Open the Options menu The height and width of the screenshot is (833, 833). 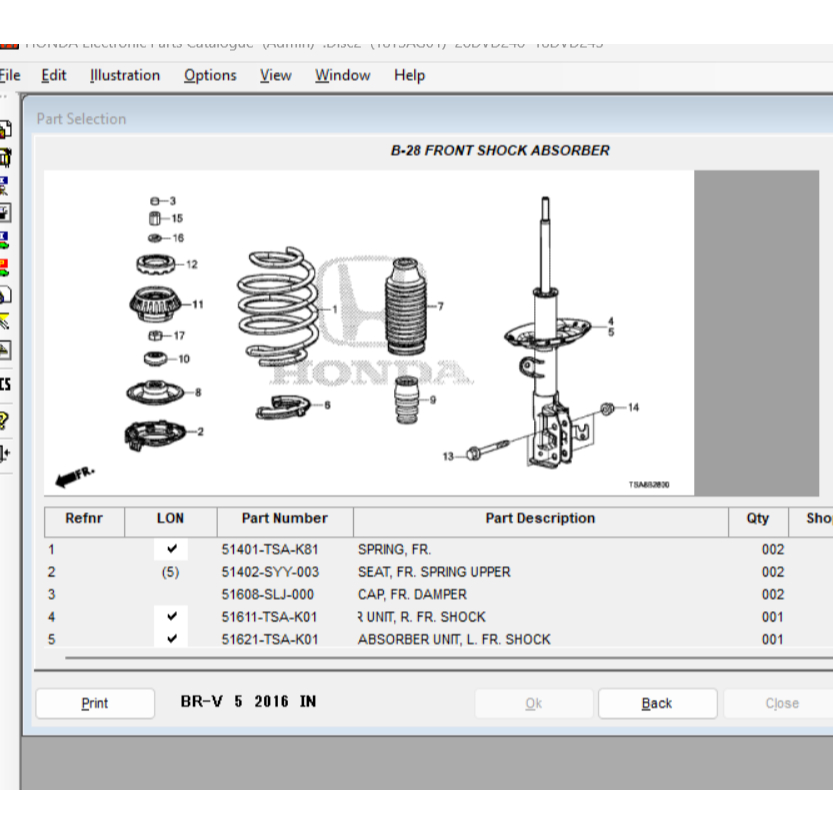pos(210,75)
